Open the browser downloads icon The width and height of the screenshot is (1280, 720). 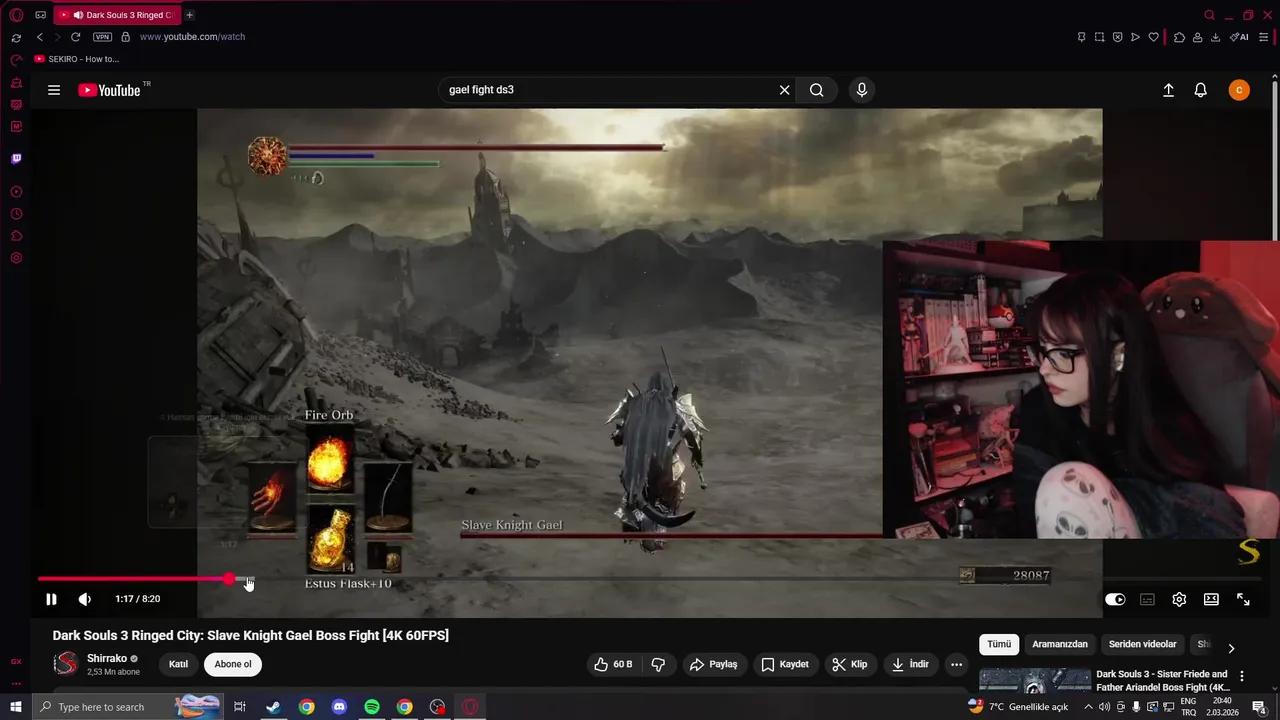[x=1215, y=37]
